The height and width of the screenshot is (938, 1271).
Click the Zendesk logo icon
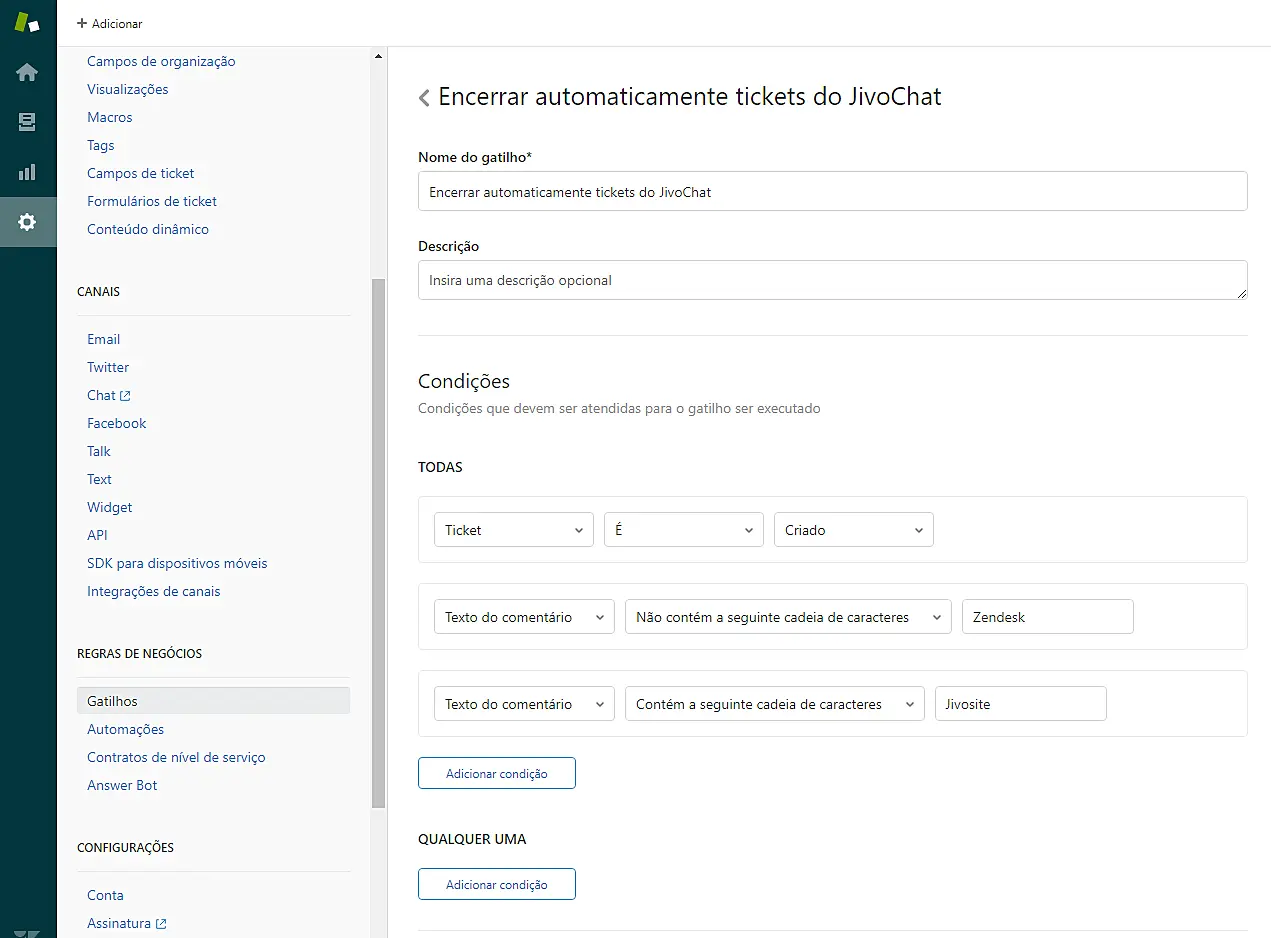[x=27, y=22]
